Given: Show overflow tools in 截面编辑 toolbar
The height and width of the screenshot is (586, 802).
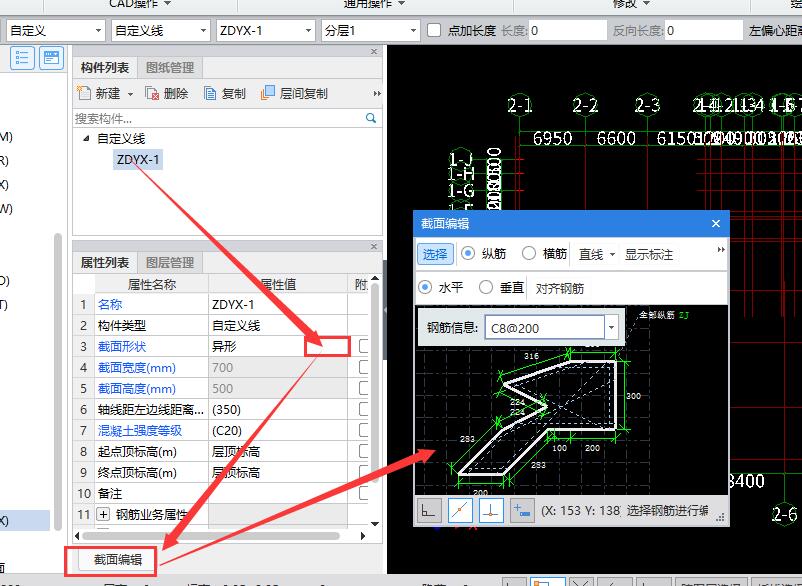Looking at the screenshot, I should tap(721, 250).
